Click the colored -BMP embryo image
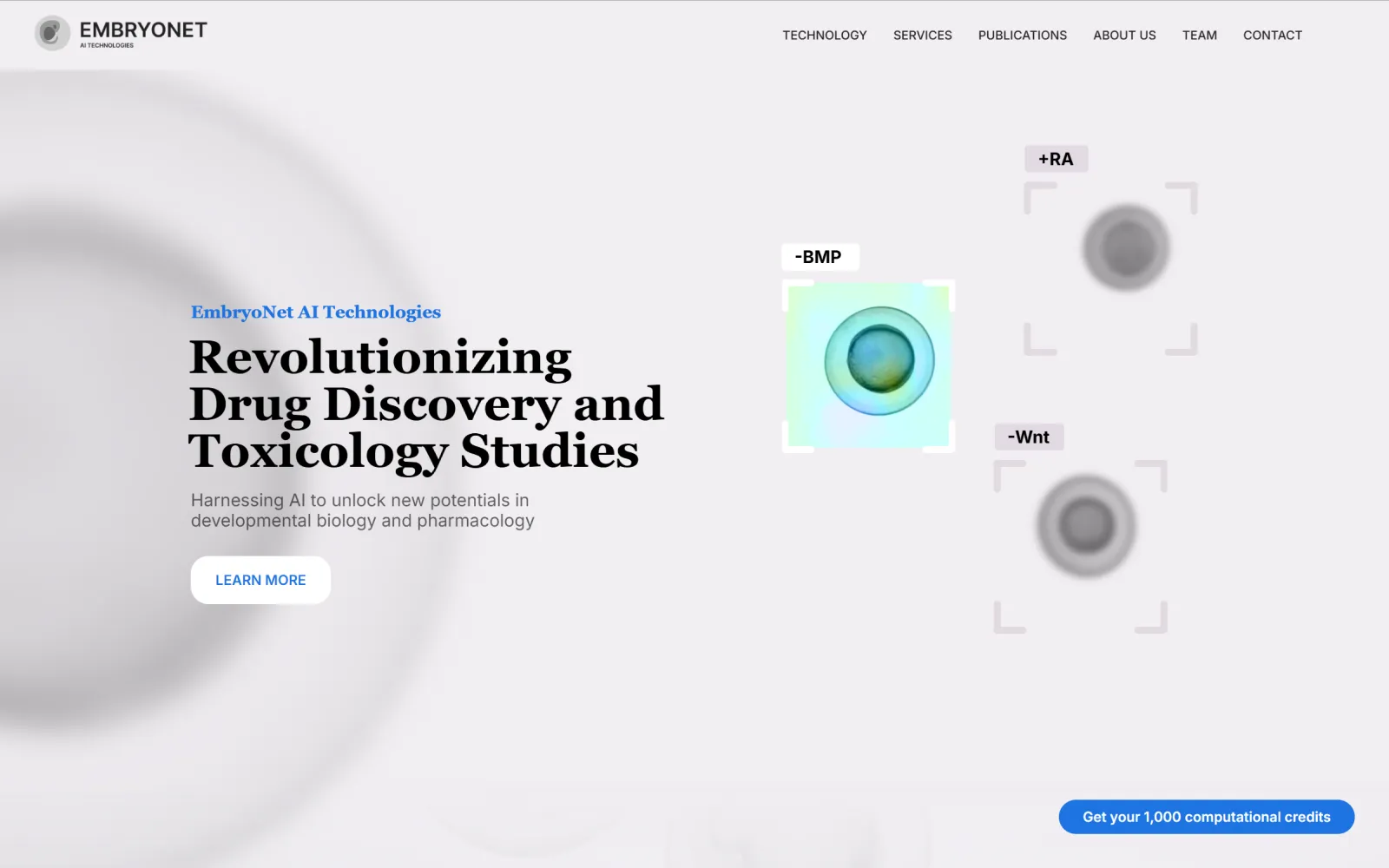The height and width of the screenshot is (868, 1389). [x=868, y=365]
